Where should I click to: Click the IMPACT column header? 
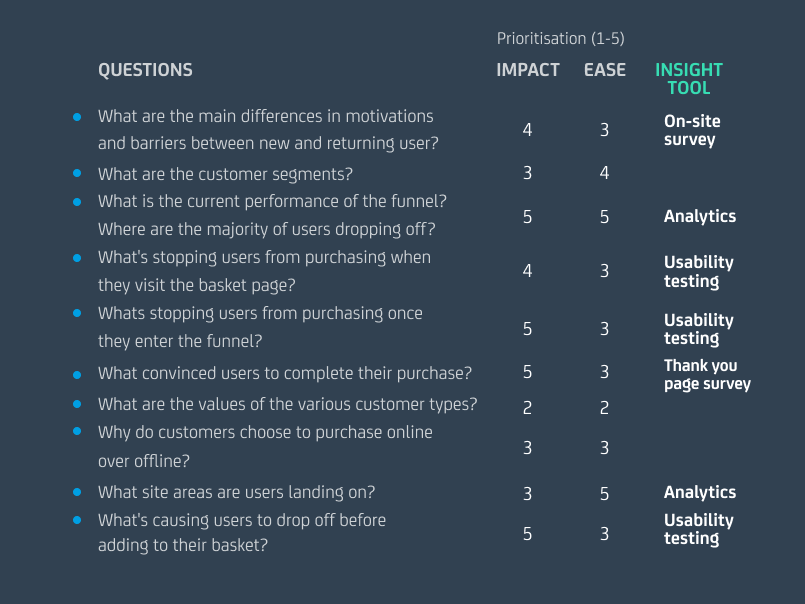527,70
